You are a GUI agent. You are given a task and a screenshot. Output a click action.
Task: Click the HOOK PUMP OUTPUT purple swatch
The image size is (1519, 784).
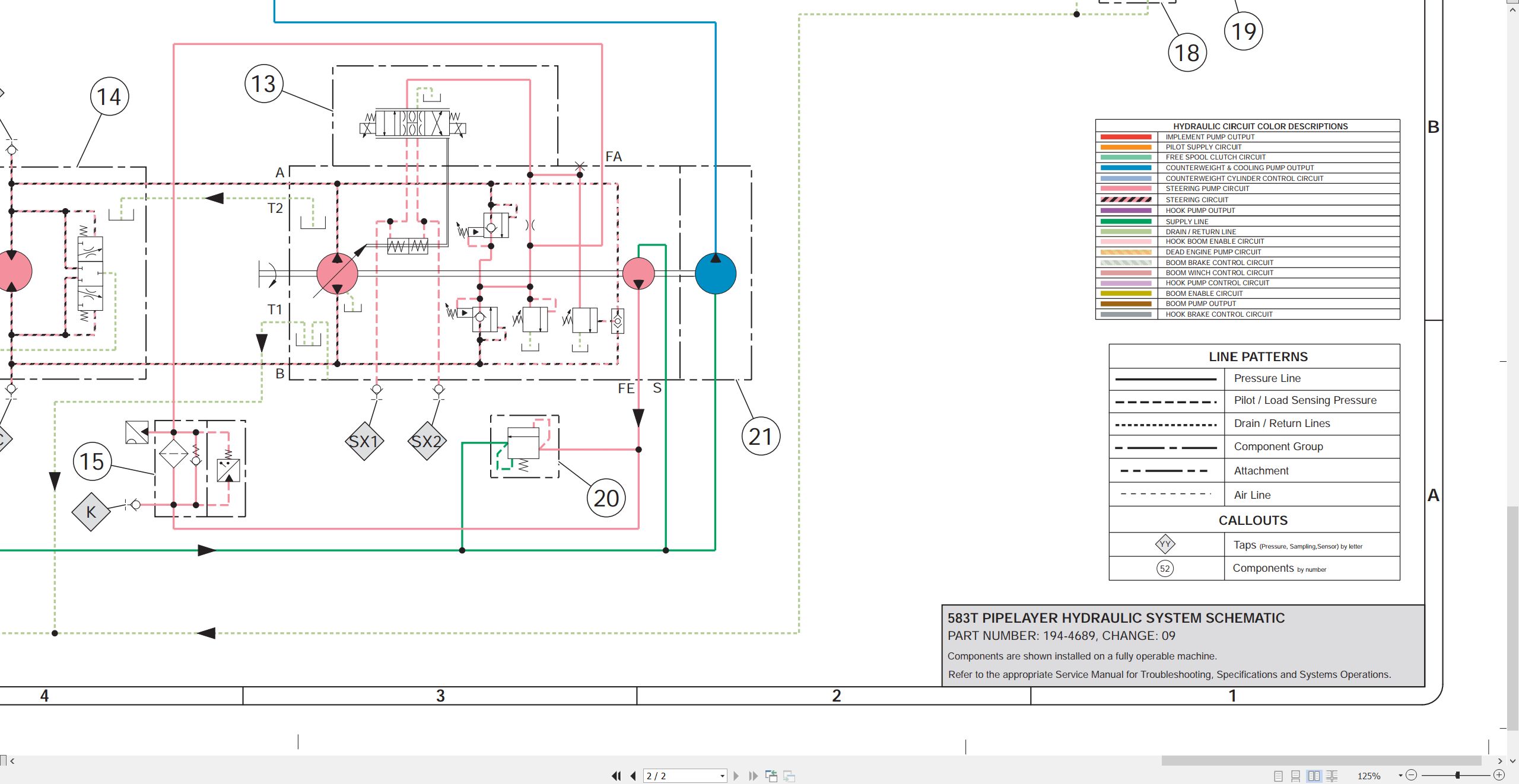click(1126, 211)
